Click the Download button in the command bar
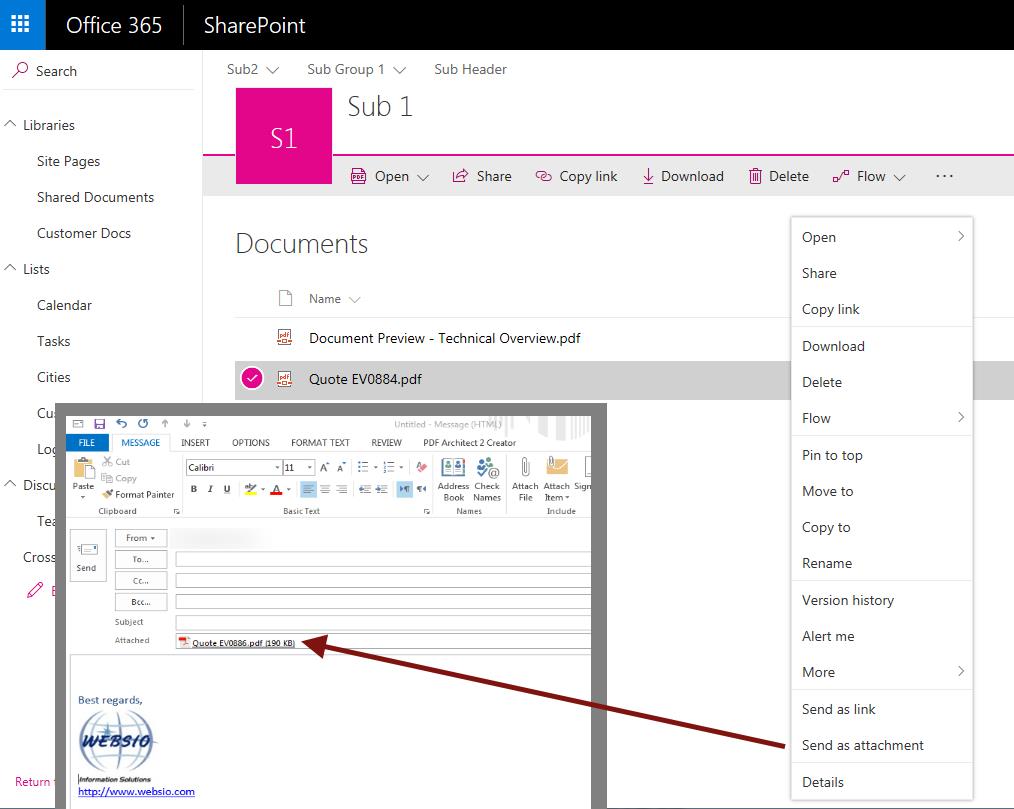 click(683, 176)
